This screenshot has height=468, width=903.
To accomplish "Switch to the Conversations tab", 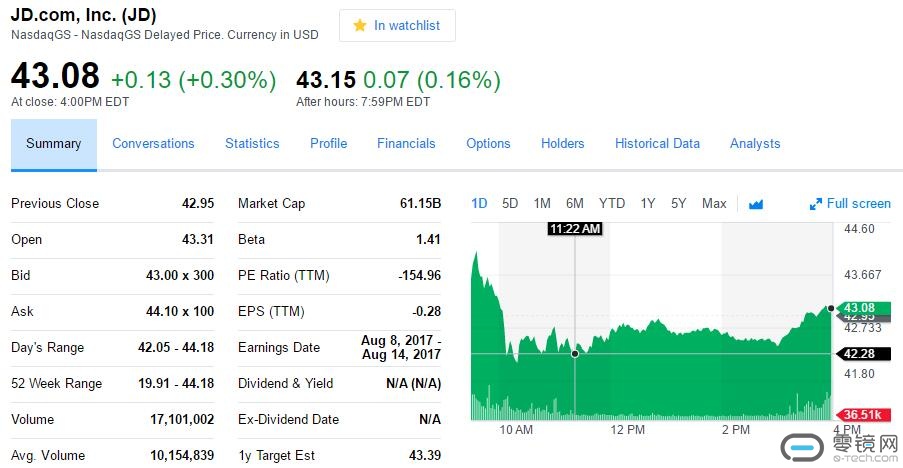I will [153, 144].
